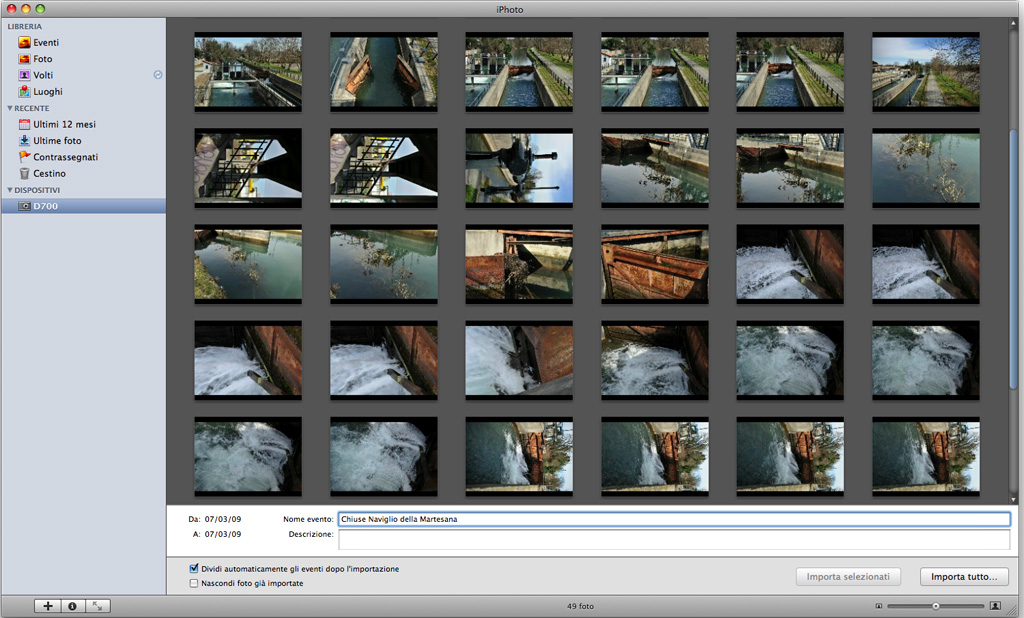Enable Nascondi foto già importate checkbox
The width and height of the screenshot is (1024, 618).
point(193,583)
